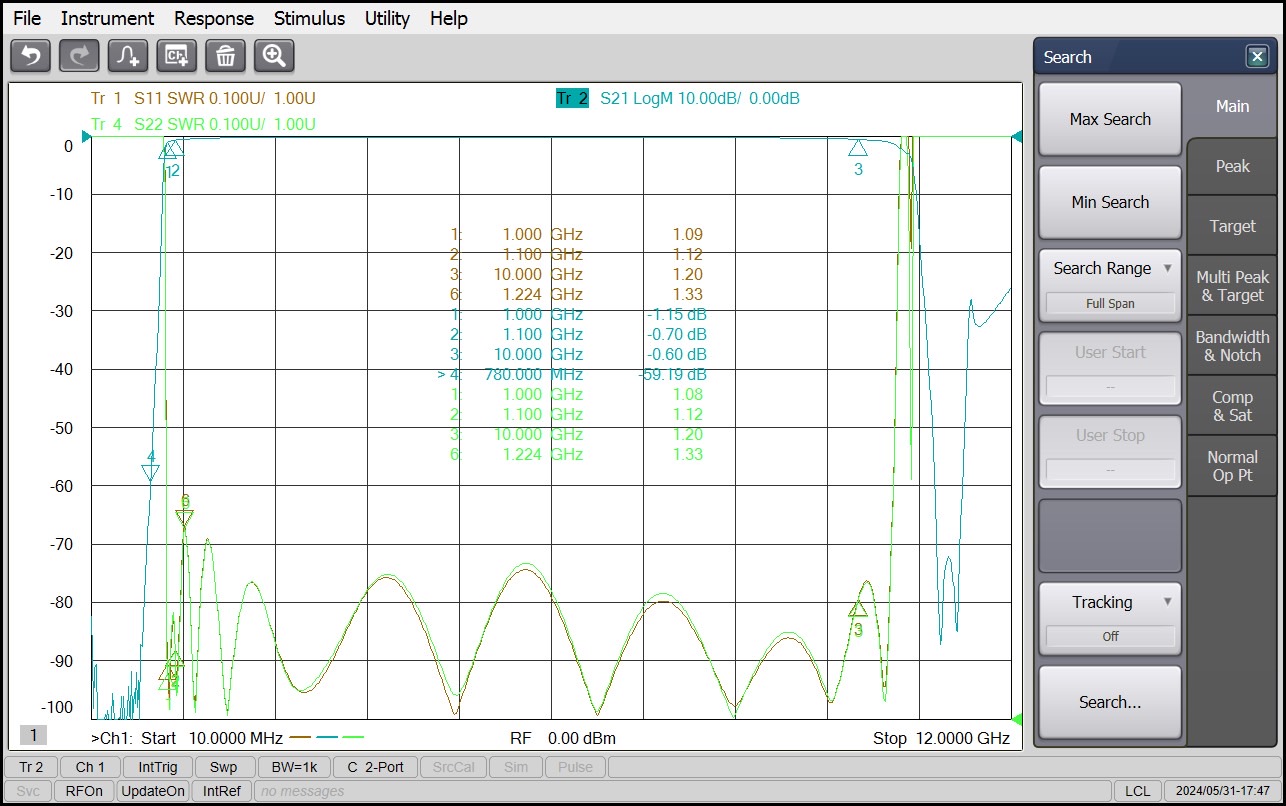Switch to the Target tab
This screenshot has width=1286, height=806.
[x=1232, y=226]
